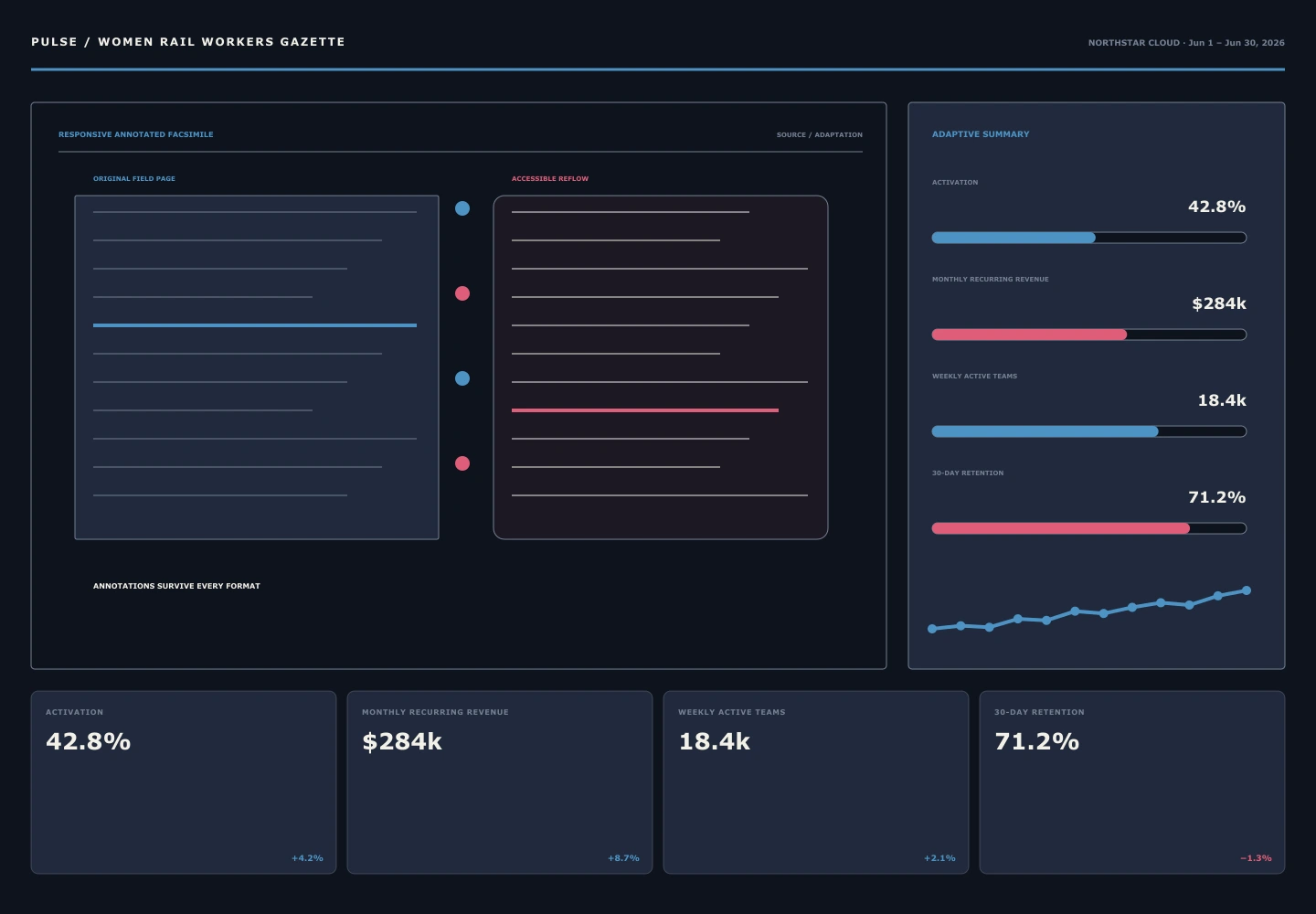Click the "ADAPTIVE SUMMARY" heading
The image size is (1316, 914).
981,134
